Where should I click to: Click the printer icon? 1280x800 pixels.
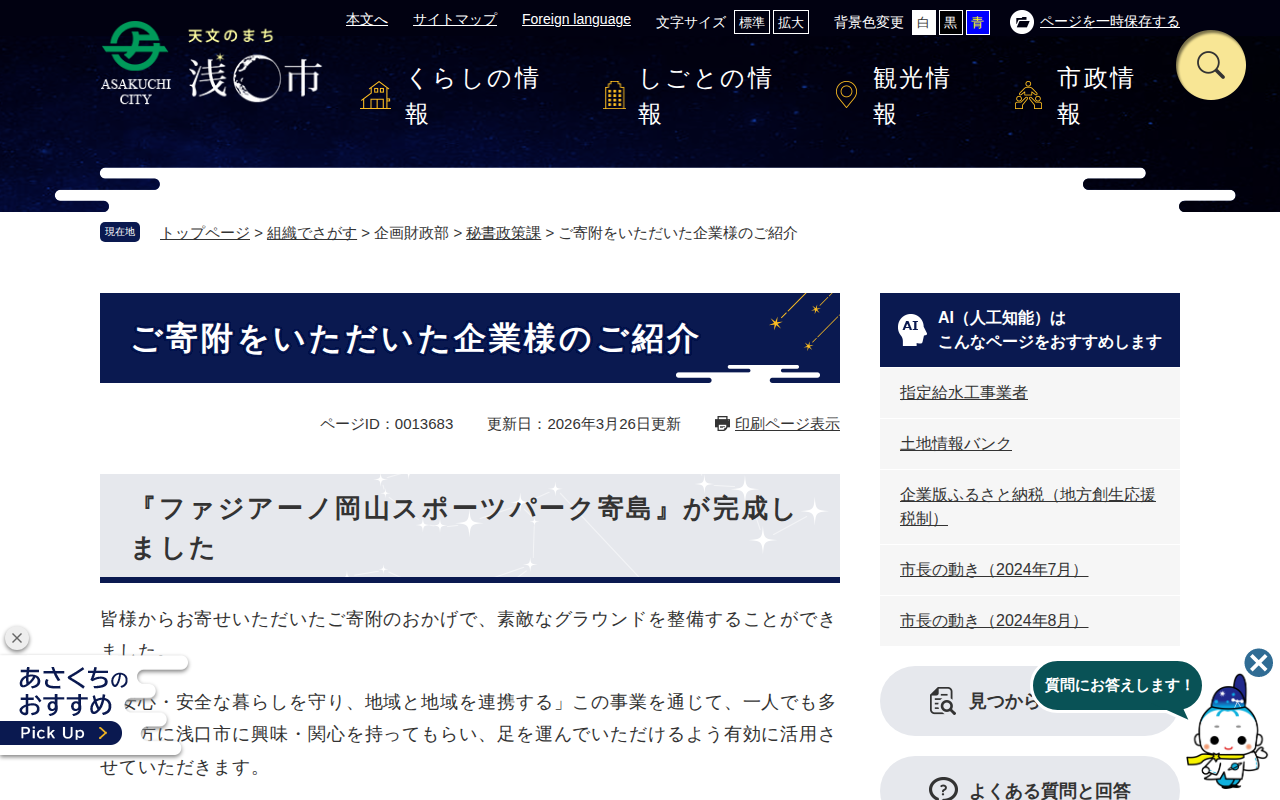click(722, 424)
